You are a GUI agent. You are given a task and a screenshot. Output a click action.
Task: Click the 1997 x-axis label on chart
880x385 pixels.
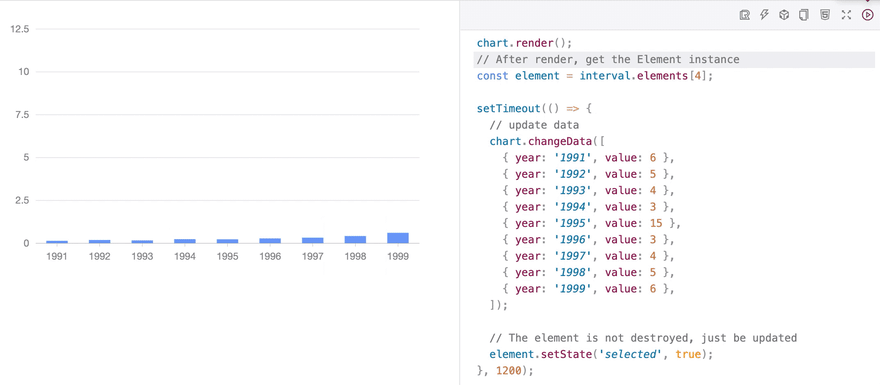tap(313, 256)
